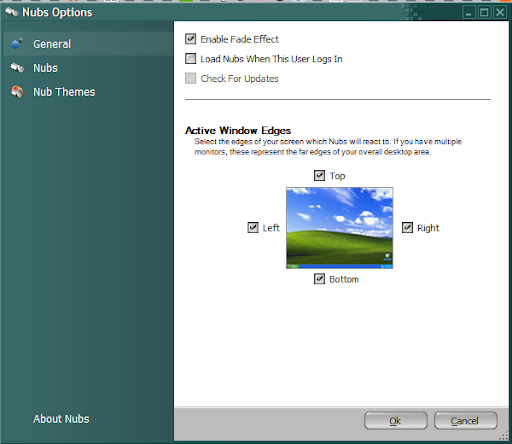Toggle the Check For Updates checkbox
The image size is (512, 444).
190,78
